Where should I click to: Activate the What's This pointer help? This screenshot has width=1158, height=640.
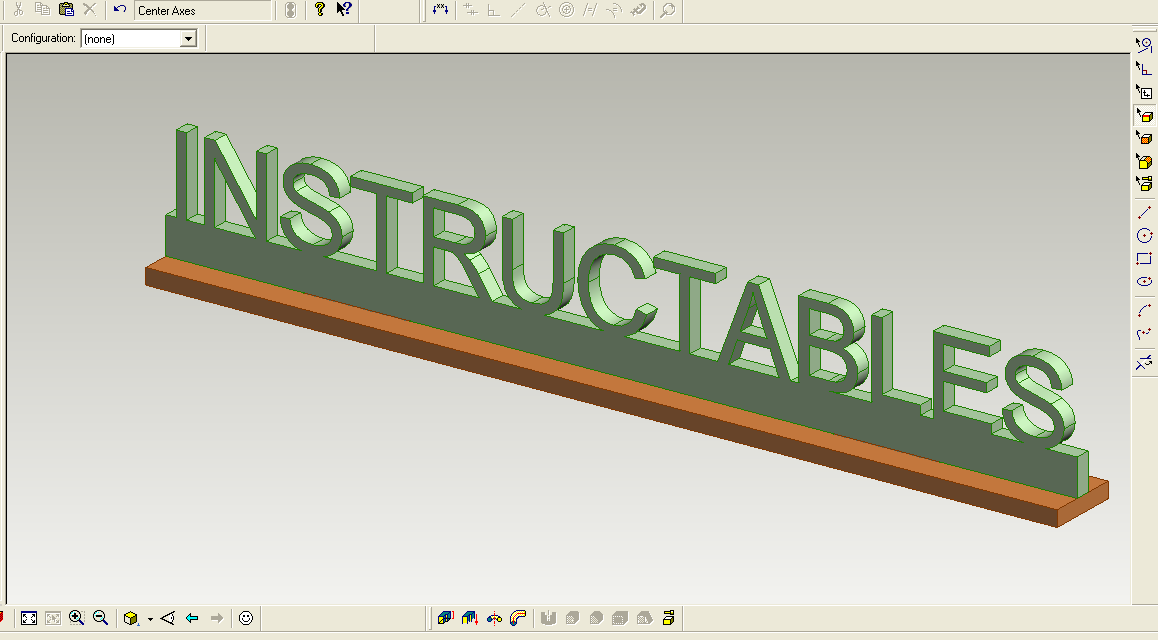click(344, 10)
